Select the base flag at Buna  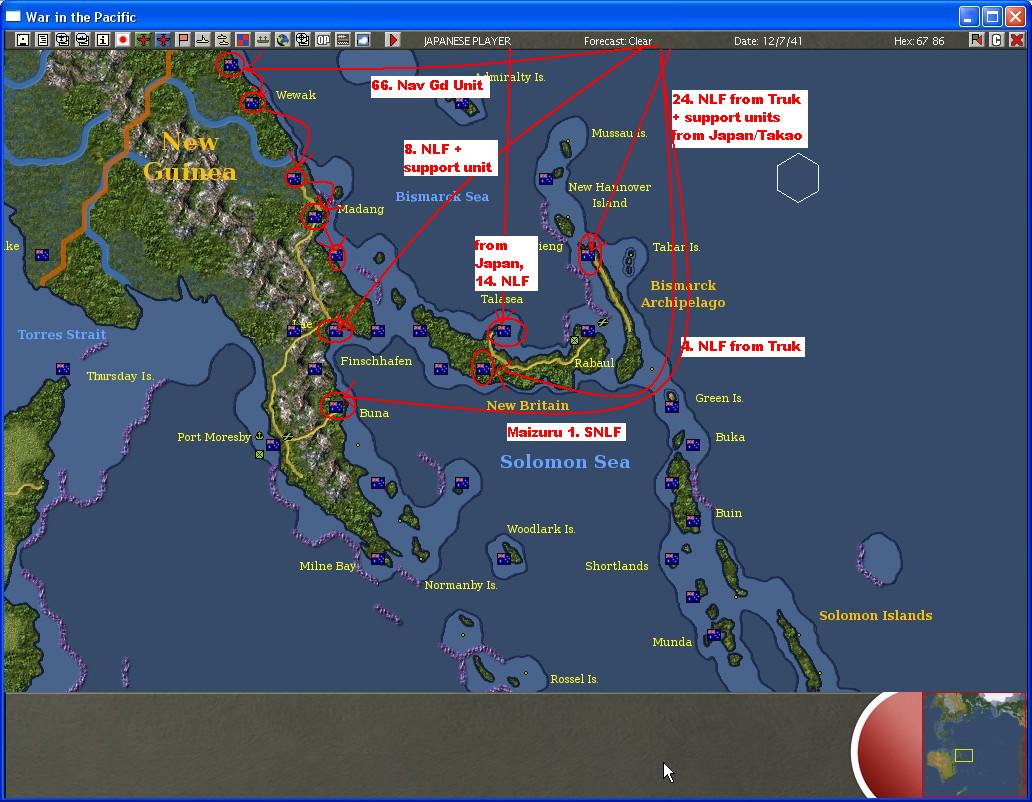click(336, 407)
